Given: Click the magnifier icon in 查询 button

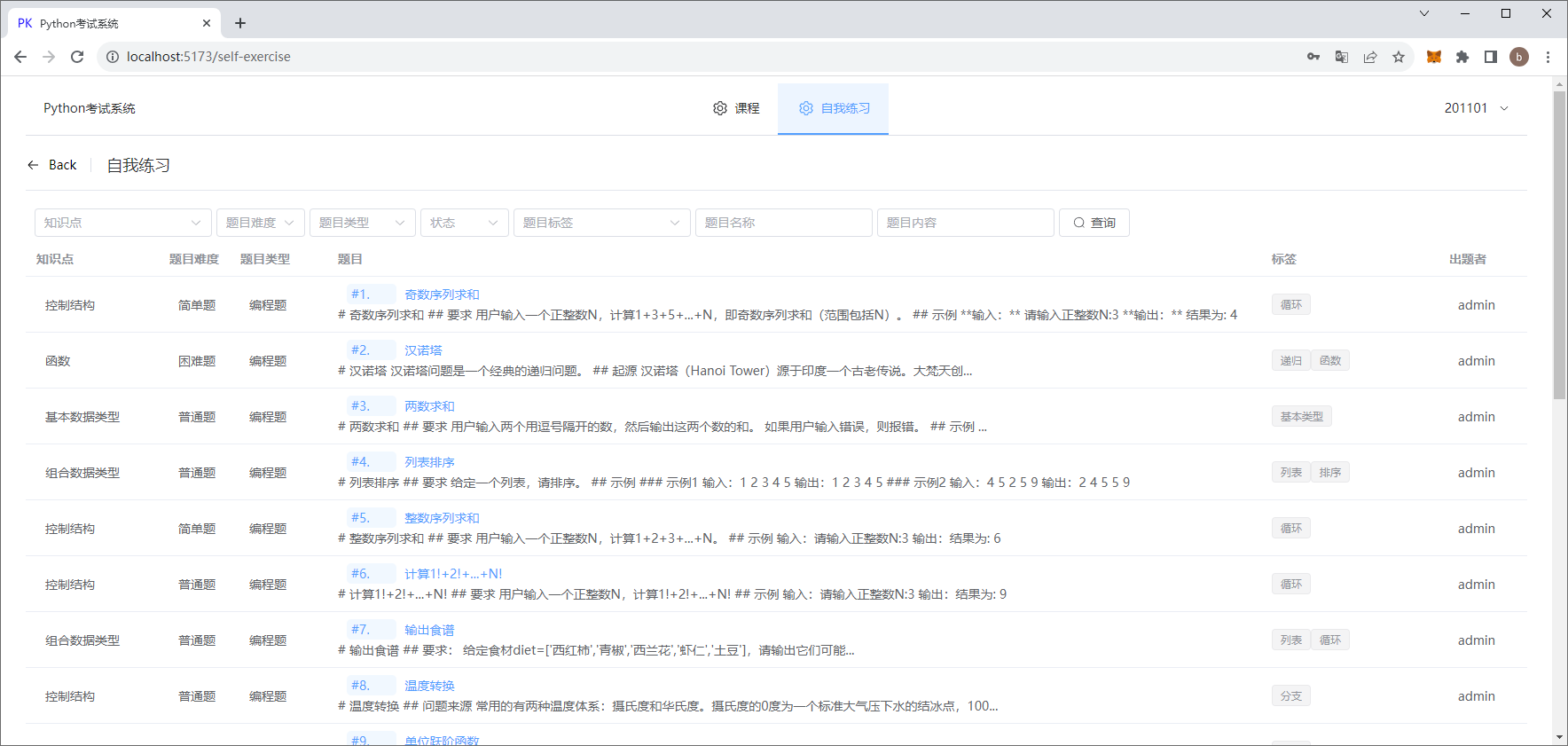Looking at the screenshot, I should click(1079, 223).
